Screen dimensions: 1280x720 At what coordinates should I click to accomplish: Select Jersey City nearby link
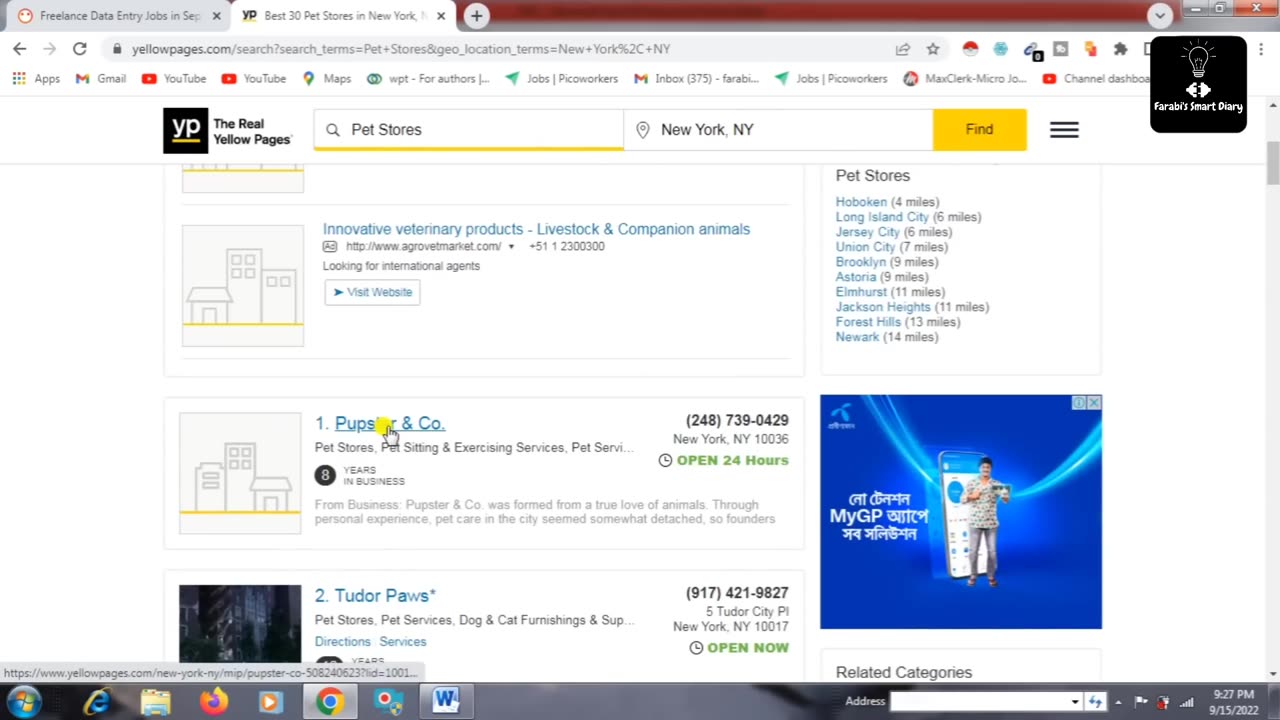pyautogui.click(x=868, y=232)
